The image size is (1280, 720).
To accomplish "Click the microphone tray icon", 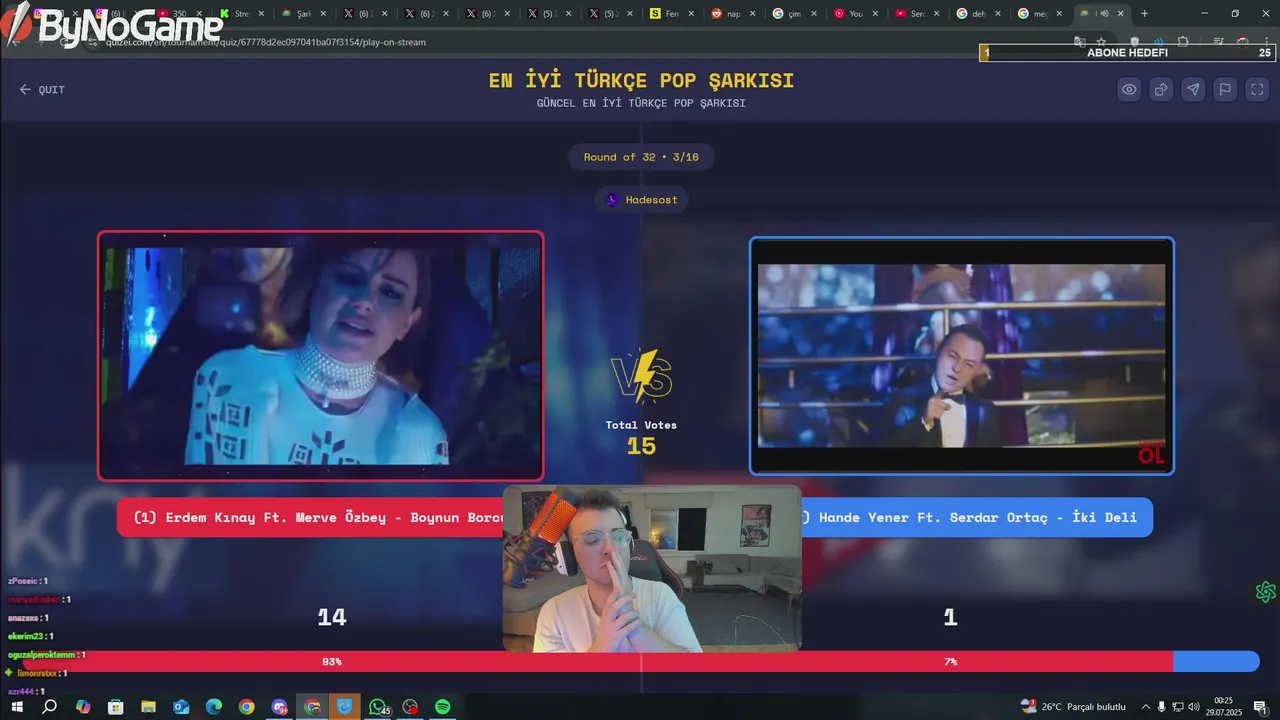I will [x=1161, y=707].
